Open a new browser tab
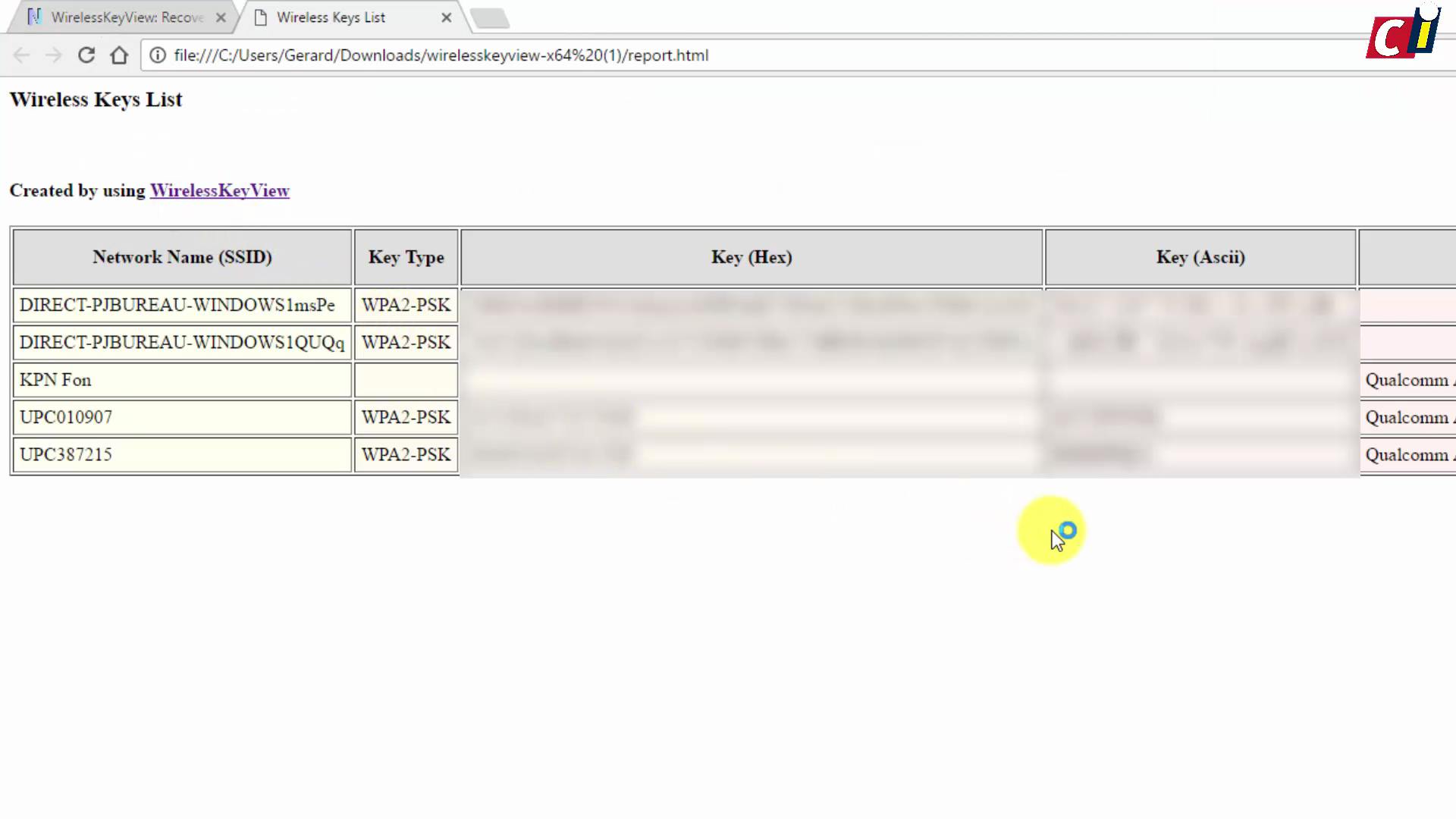Image resolution: width=1456 pixels, height=819 pixels. [x=490, y=17]
